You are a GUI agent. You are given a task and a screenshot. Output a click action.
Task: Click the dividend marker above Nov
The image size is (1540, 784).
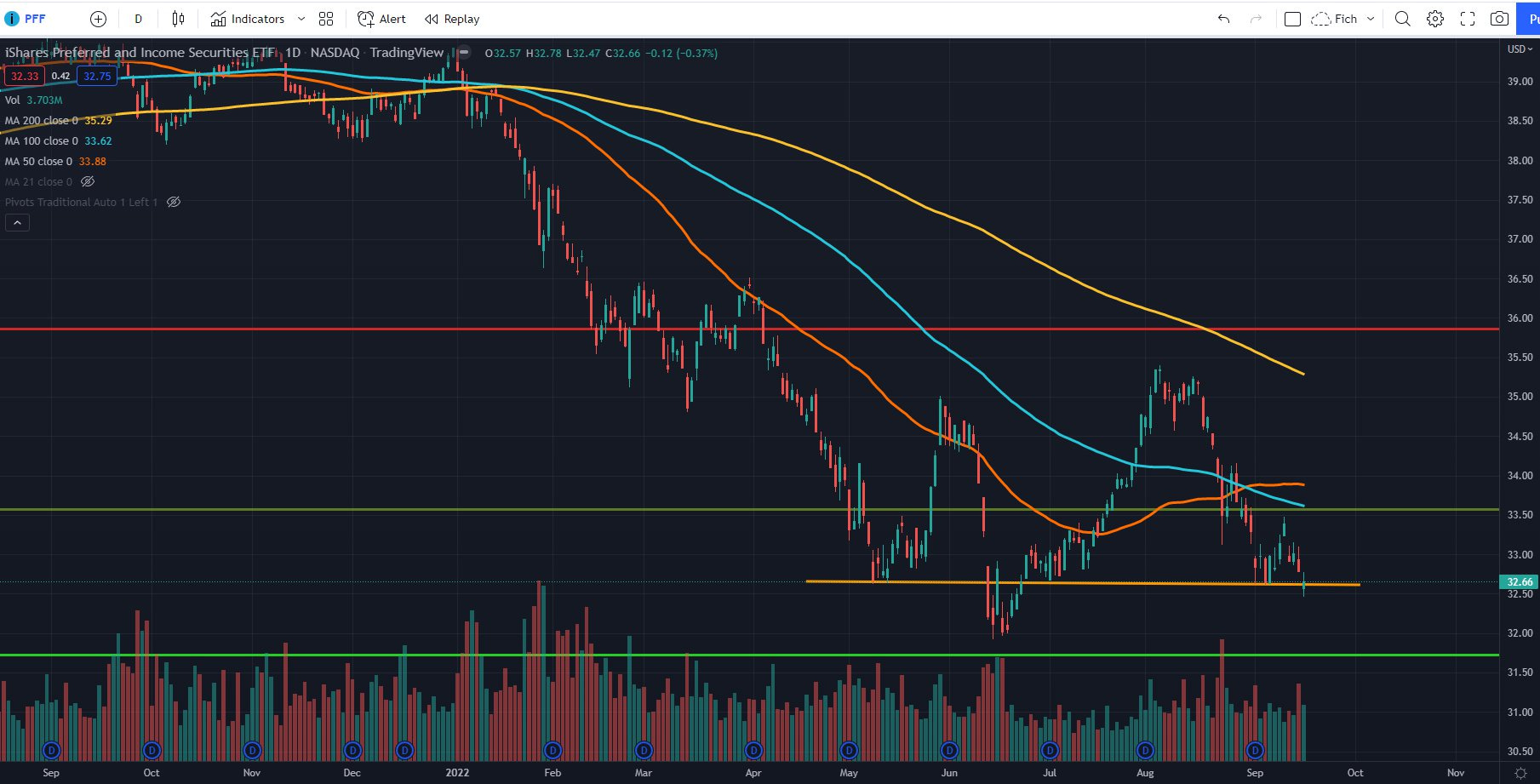pos(252,750)
